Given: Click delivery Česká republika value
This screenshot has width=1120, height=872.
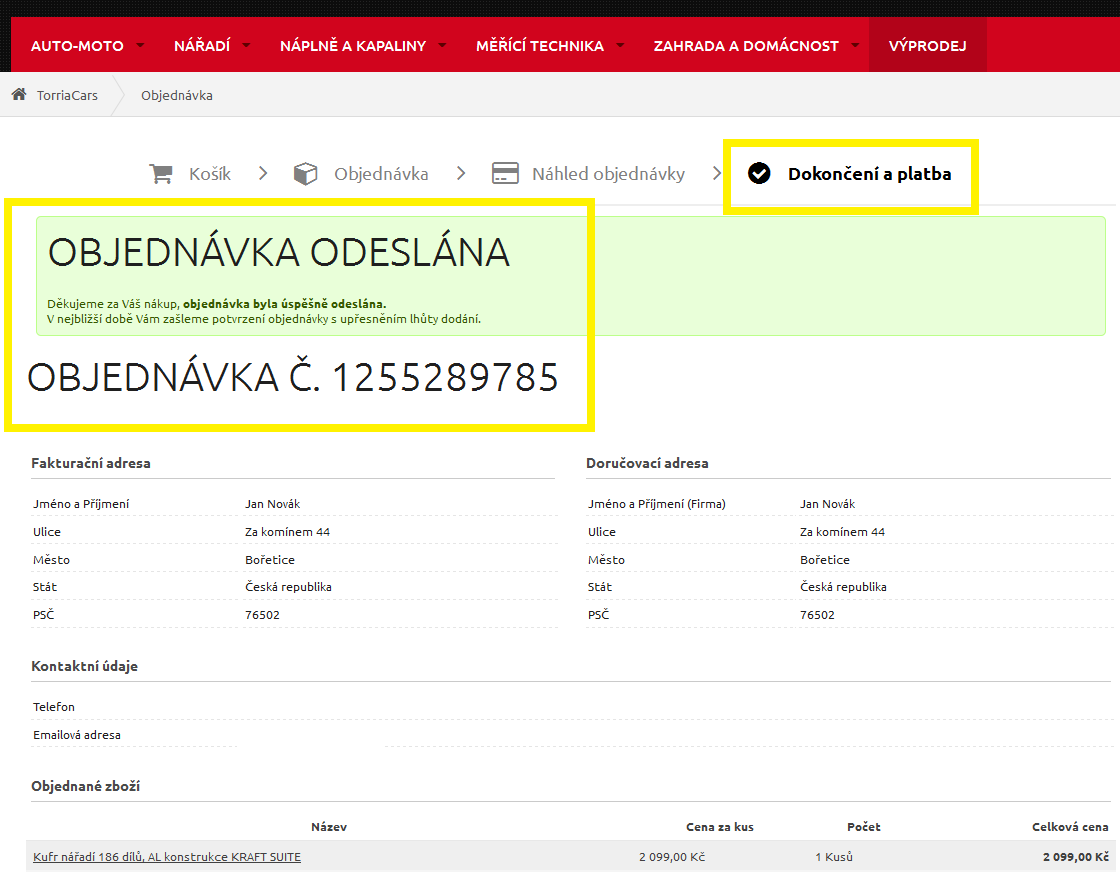Looking at the screenshot, I should coord(843,586).
